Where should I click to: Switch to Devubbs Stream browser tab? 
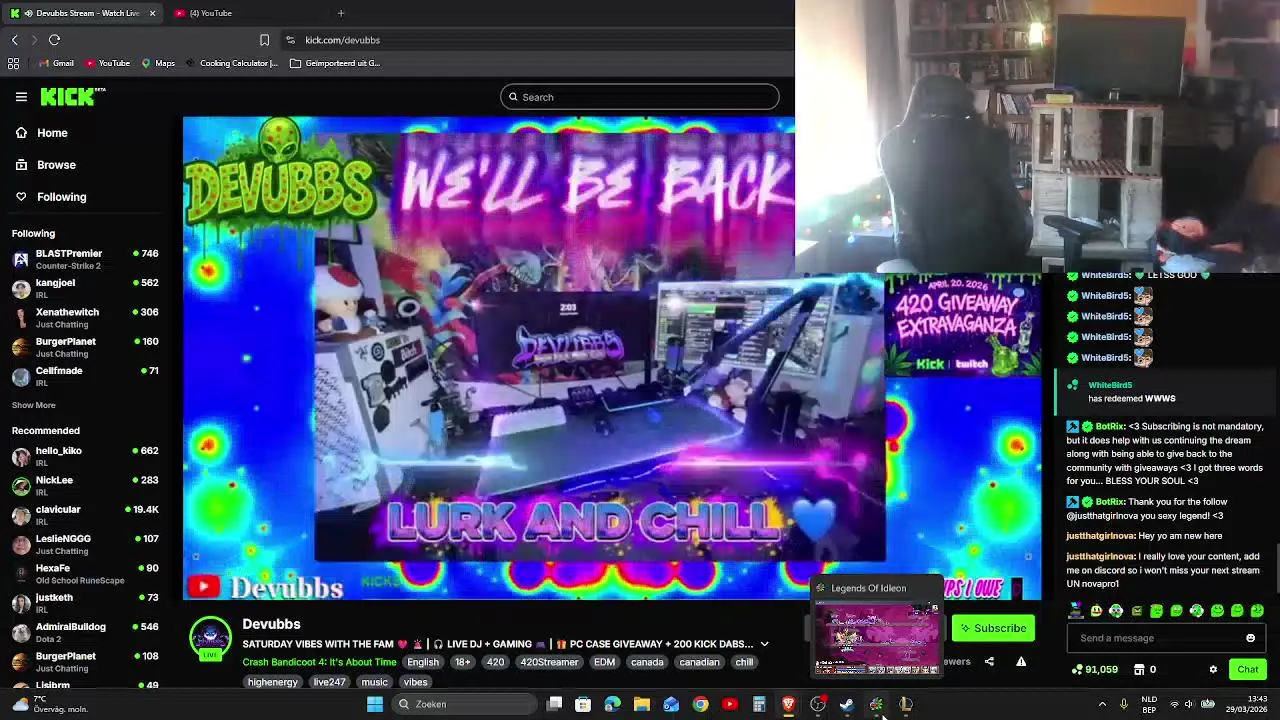pyautogui.click(x=82, y=13)
